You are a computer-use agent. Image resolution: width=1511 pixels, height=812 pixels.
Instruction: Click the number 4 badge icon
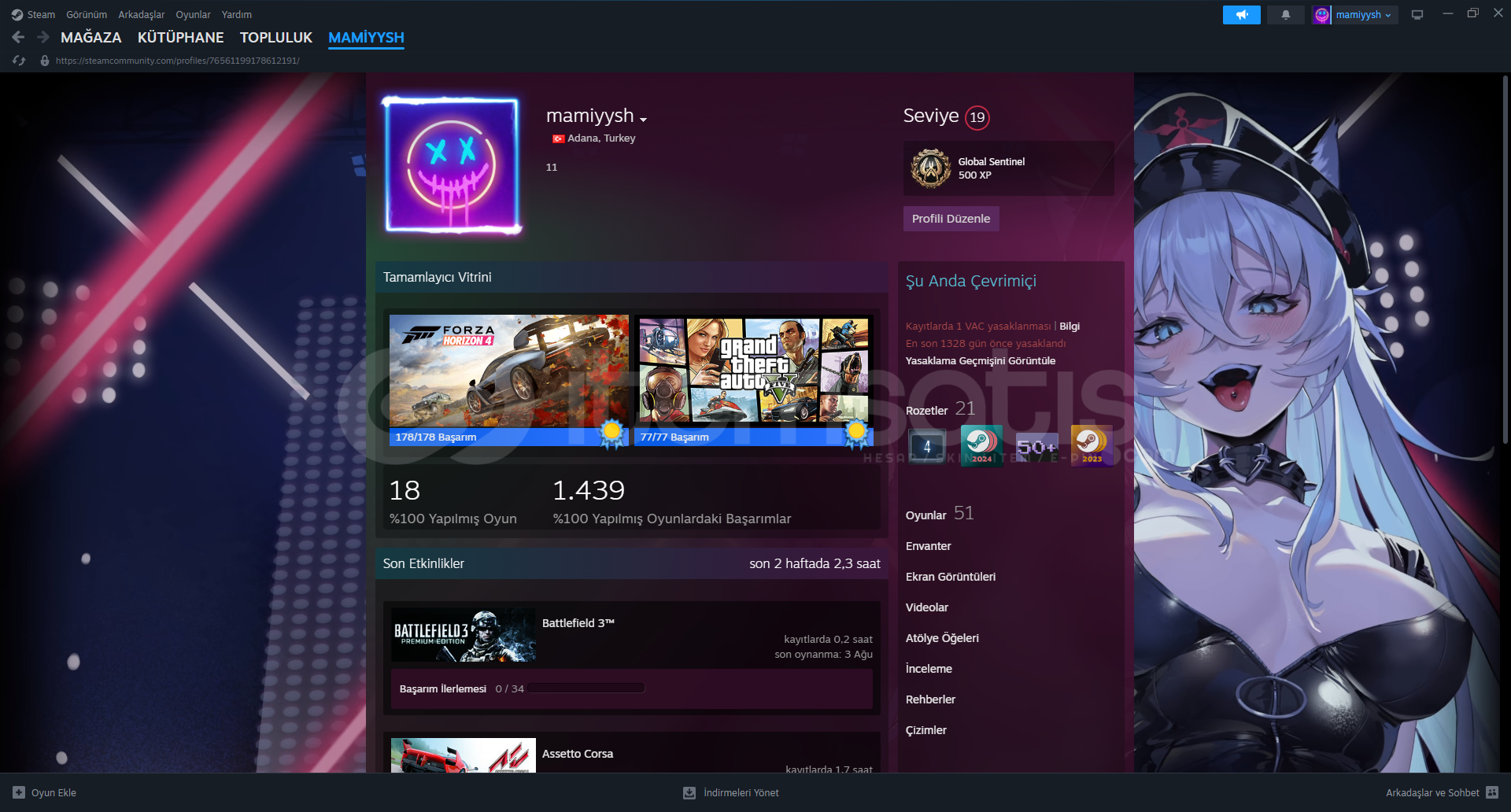point(927,446)
